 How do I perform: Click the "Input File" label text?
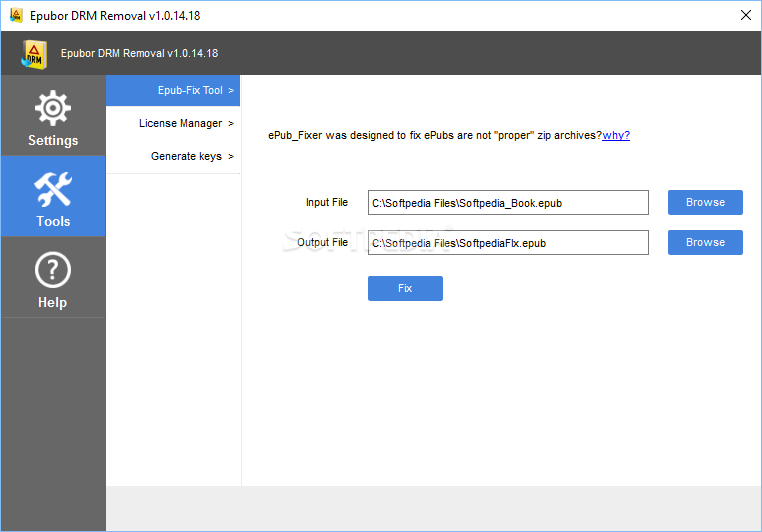tap(327, 202)
